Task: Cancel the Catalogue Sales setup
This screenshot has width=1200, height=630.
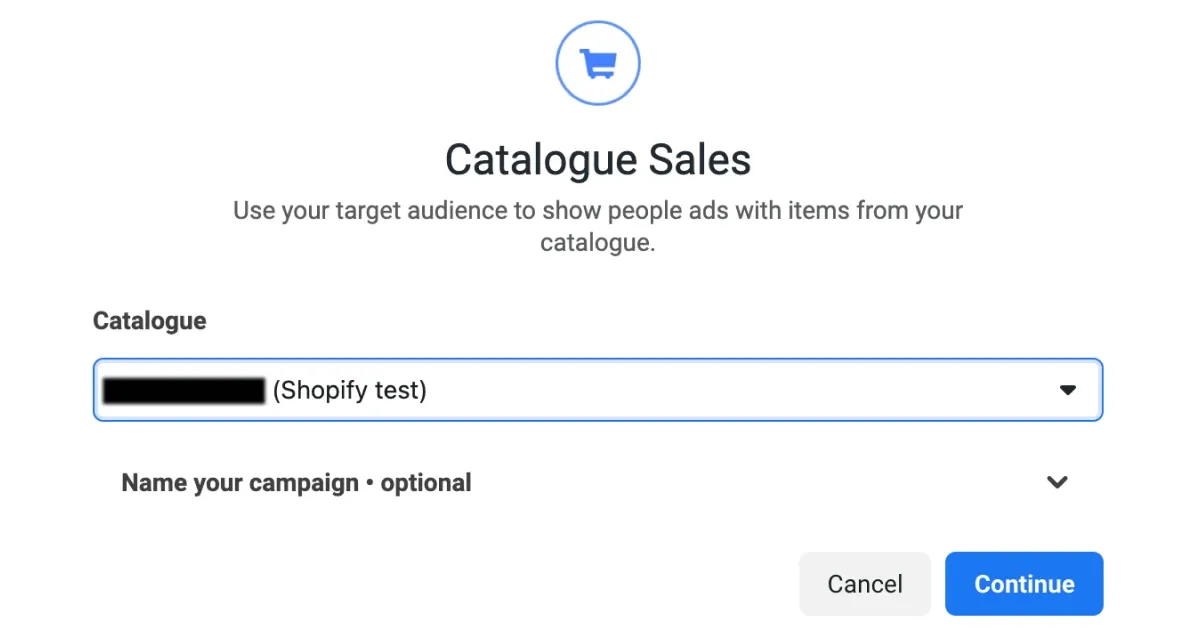Action: 864,583
